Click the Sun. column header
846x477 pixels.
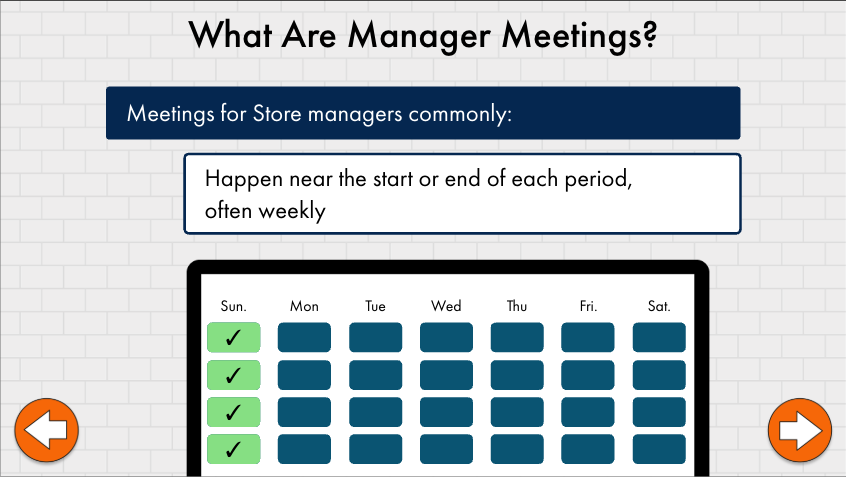click(x=233, y=306)
